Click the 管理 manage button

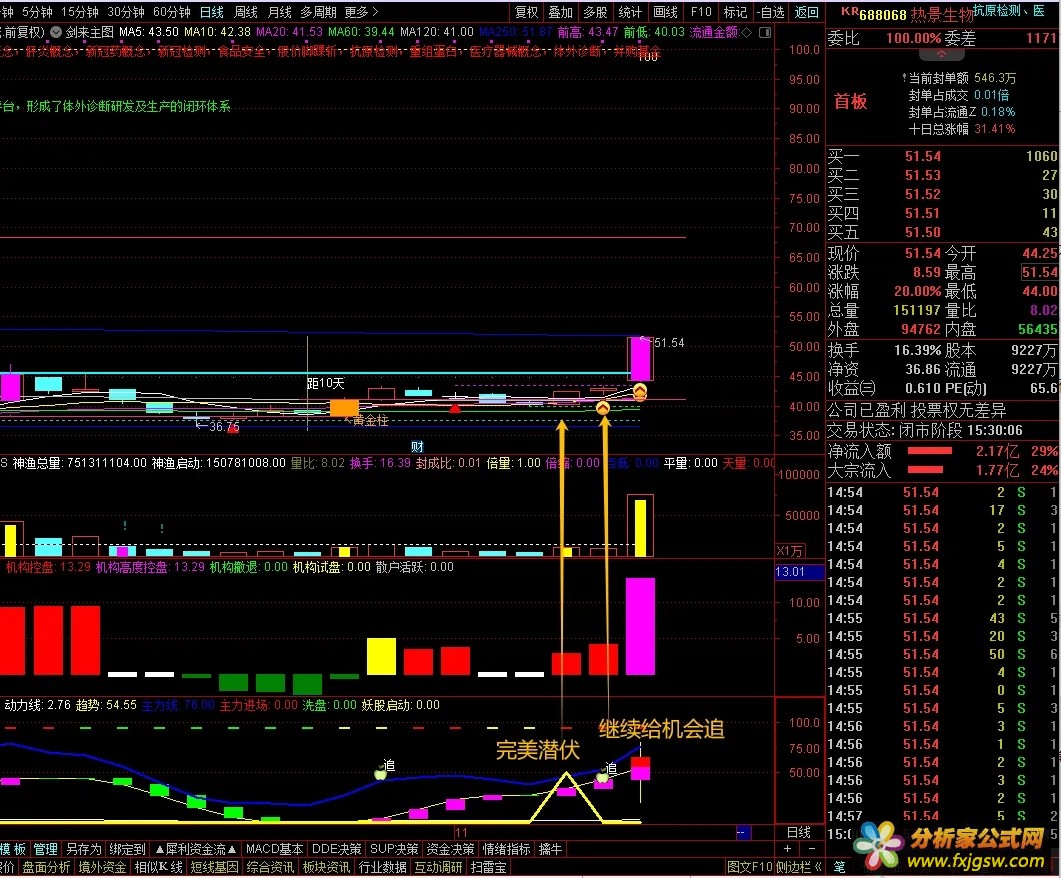pos(45,849)
